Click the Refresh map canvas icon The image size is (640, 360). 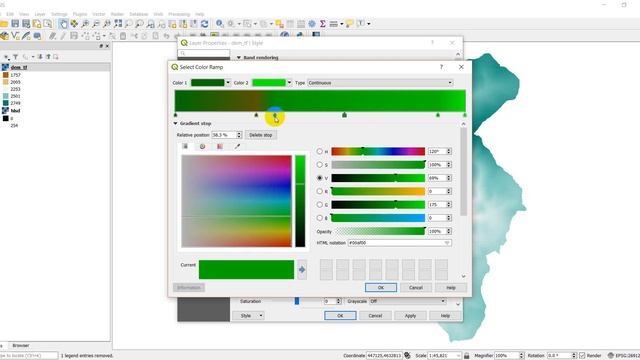[x=204, y=24]
